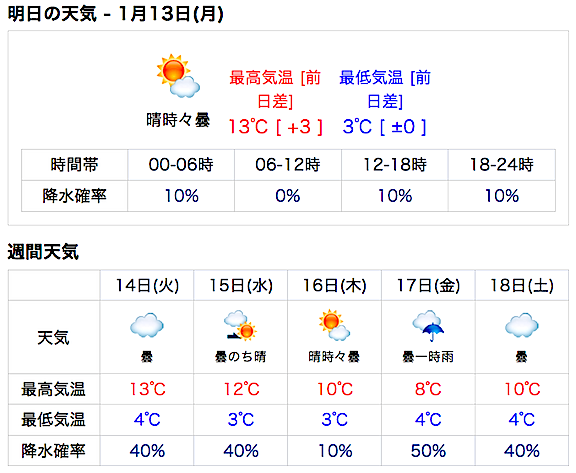Click the 降水確率 row label in weekly table
This screenshot has height=473, width=576.
point(53,451)
